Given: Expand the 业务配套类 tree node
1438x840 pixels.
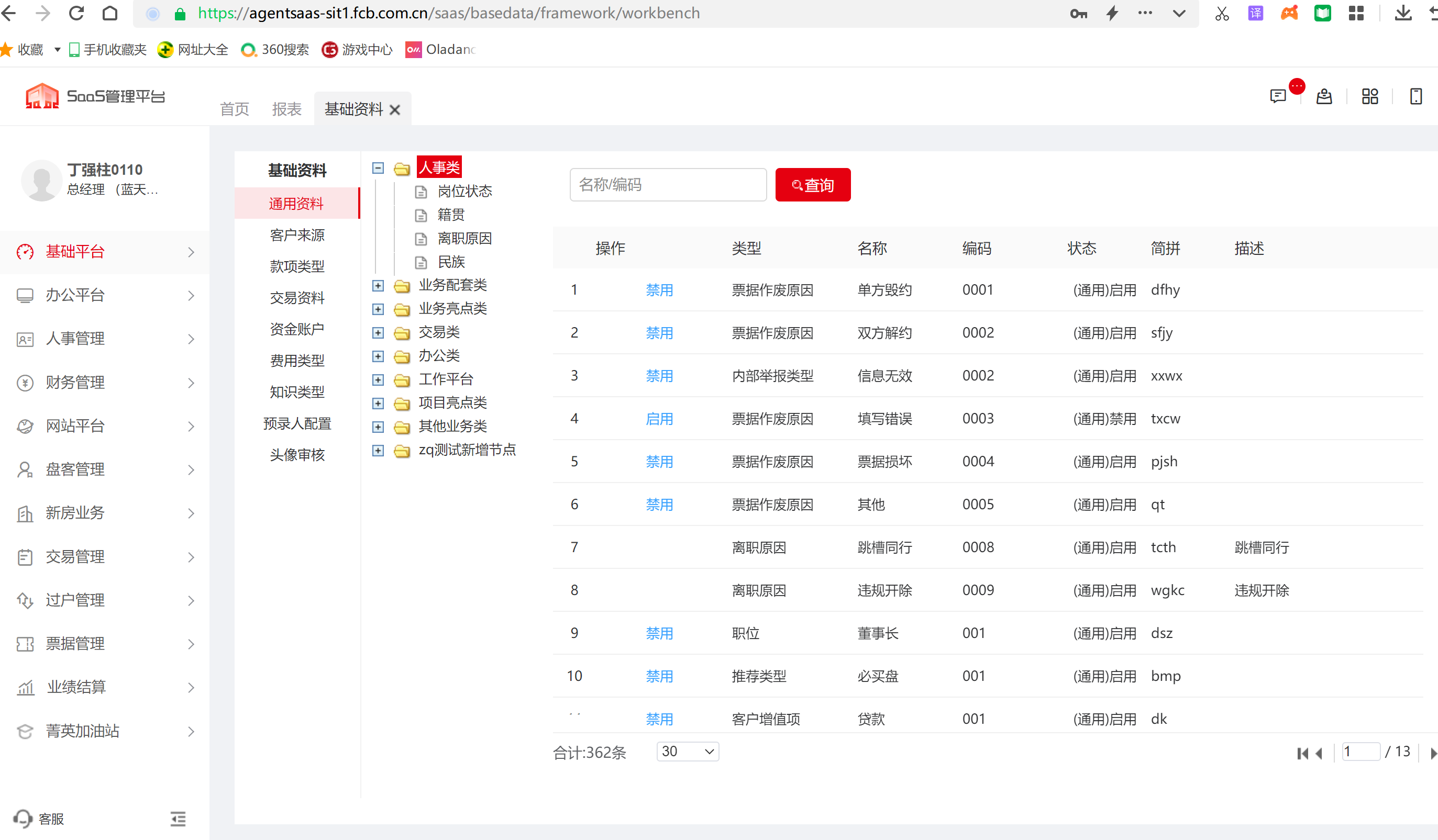Looking at the screenshot, I should point(378,285).
